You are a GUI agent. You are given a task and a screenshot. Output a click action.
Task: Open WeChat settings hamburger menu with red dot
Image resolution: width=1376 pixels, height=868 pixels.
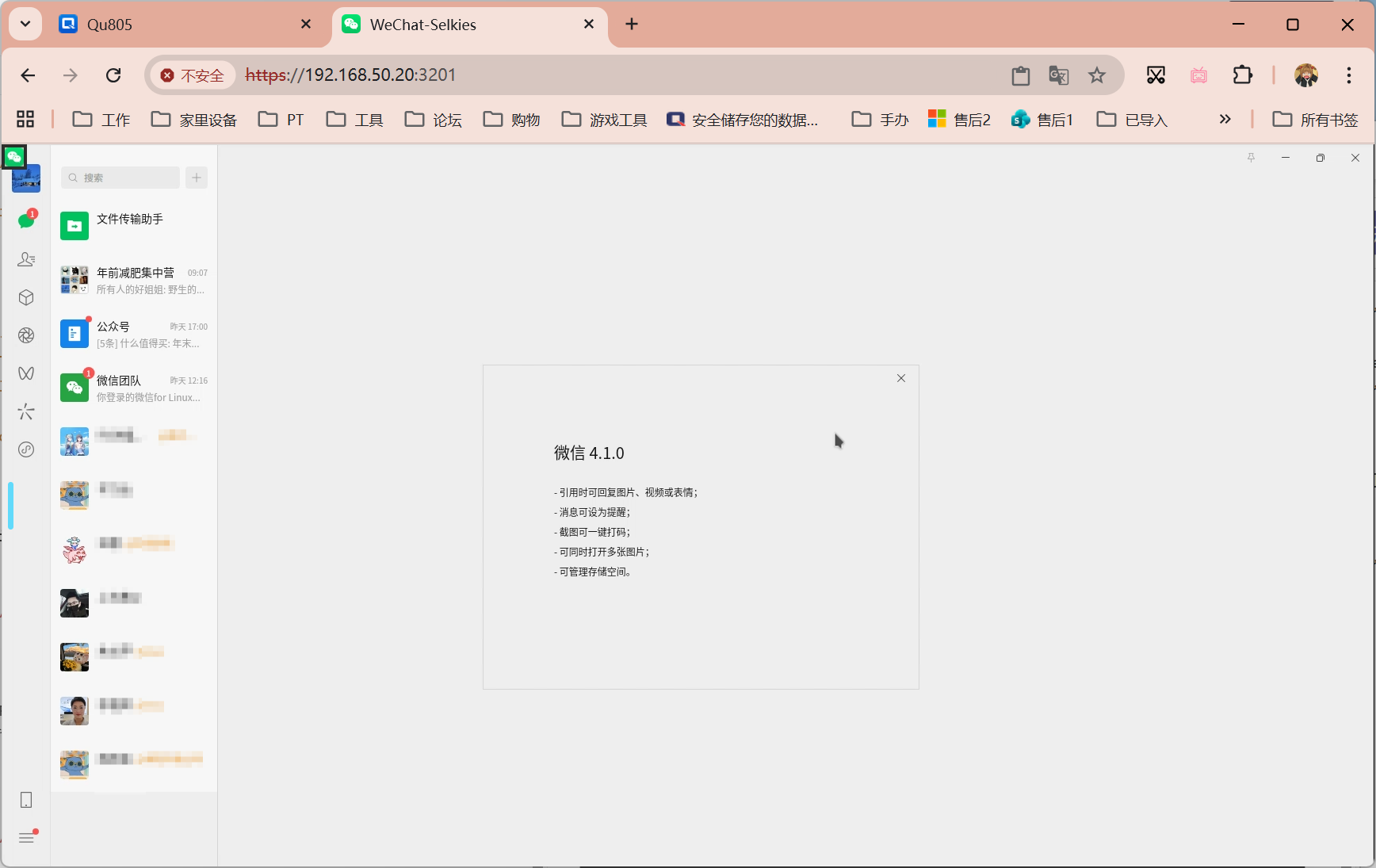point(26,837)
